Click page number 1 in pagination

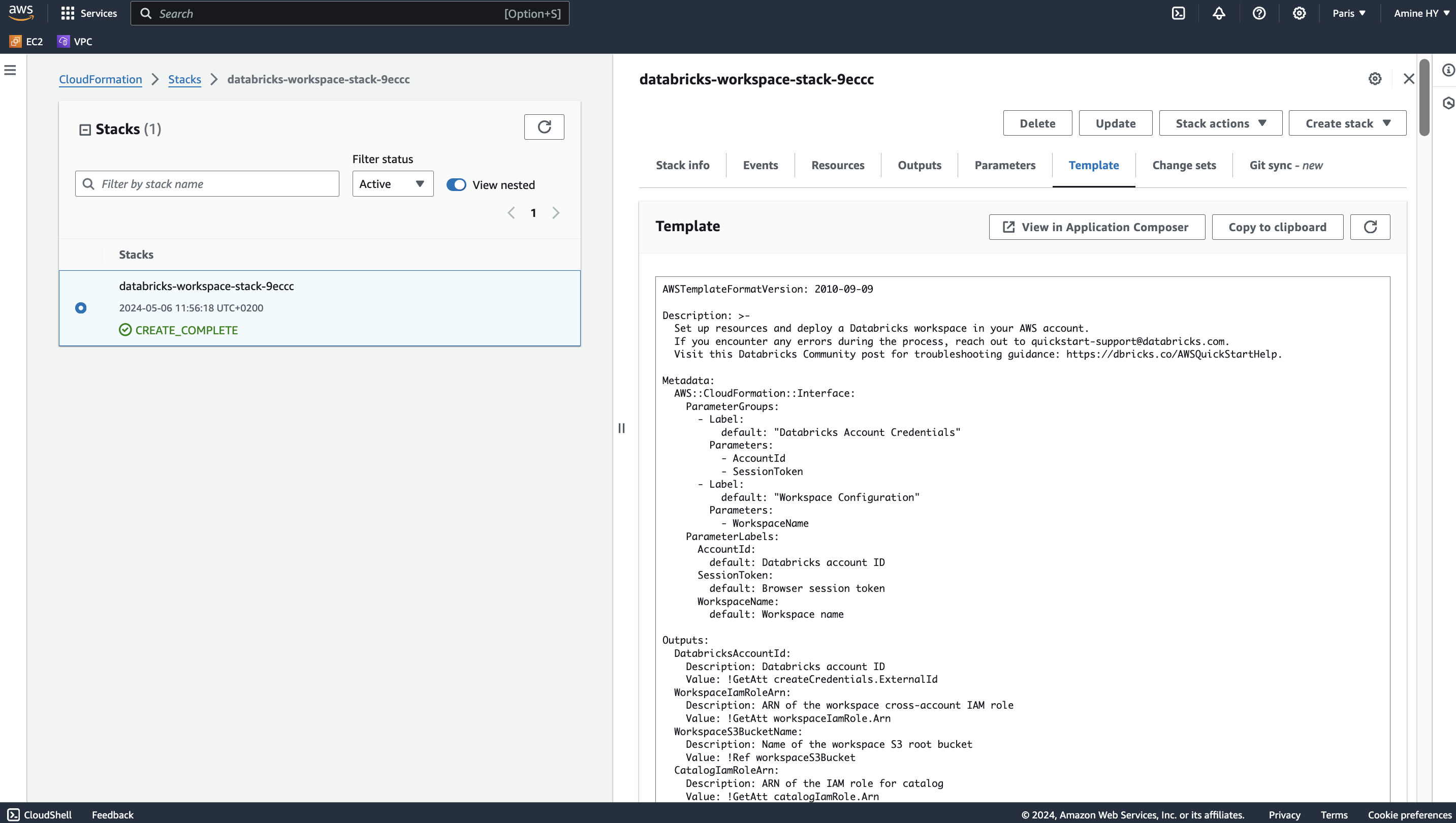click(533, 213)
